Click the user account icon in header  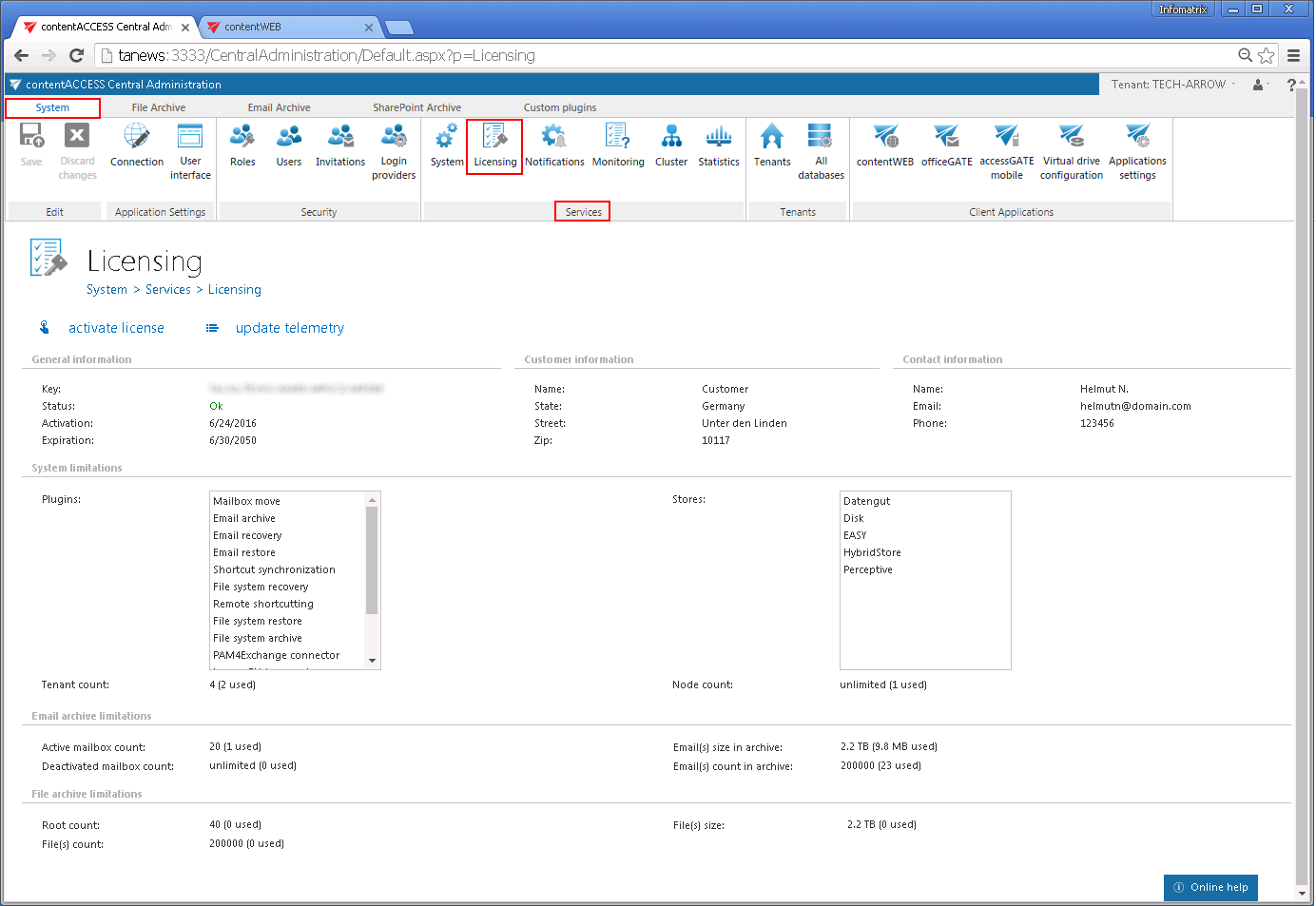point(1258,85)
